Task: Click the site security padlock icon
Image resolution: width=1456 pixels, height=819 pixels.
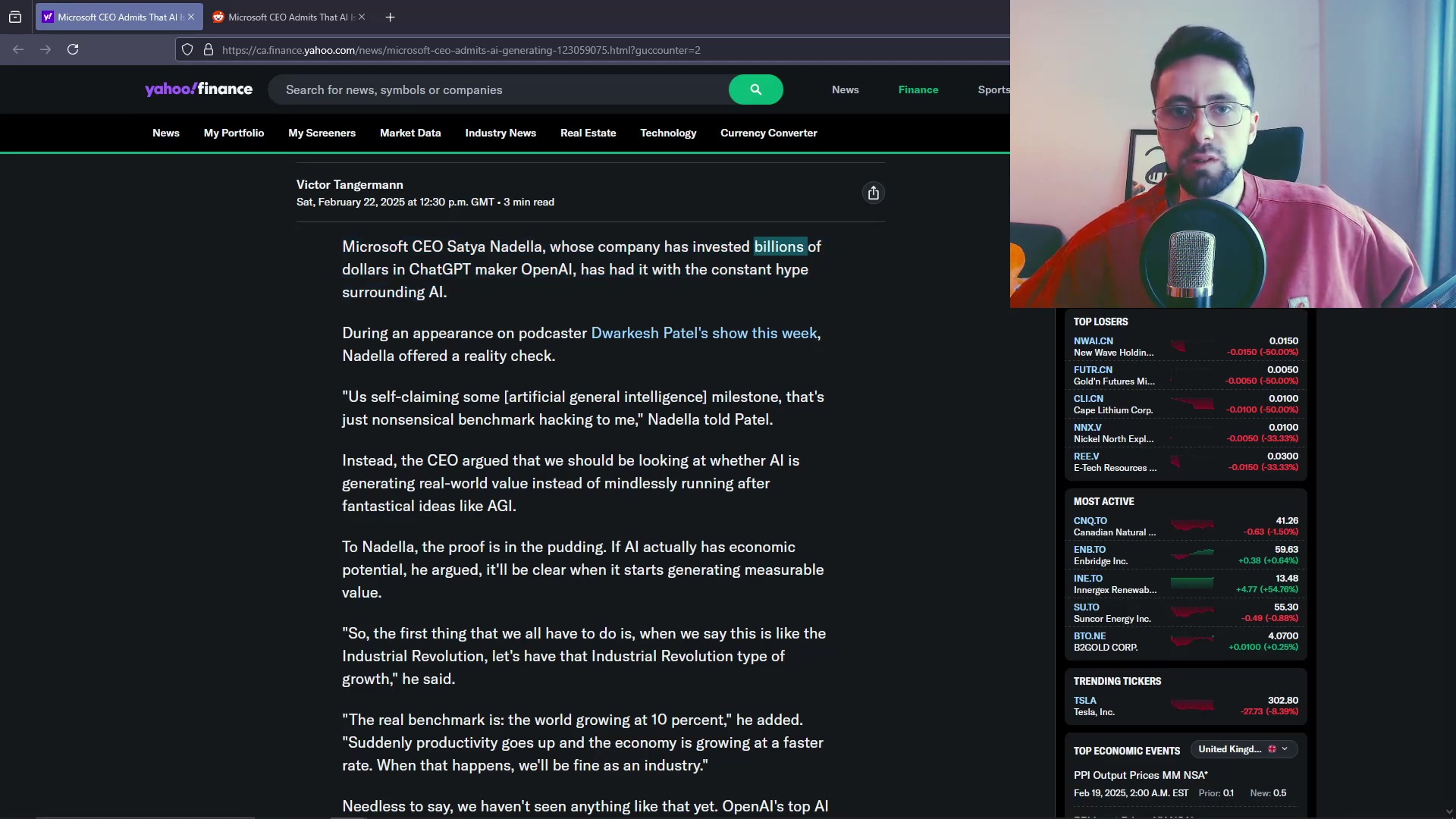Action: tap(209, 50)
